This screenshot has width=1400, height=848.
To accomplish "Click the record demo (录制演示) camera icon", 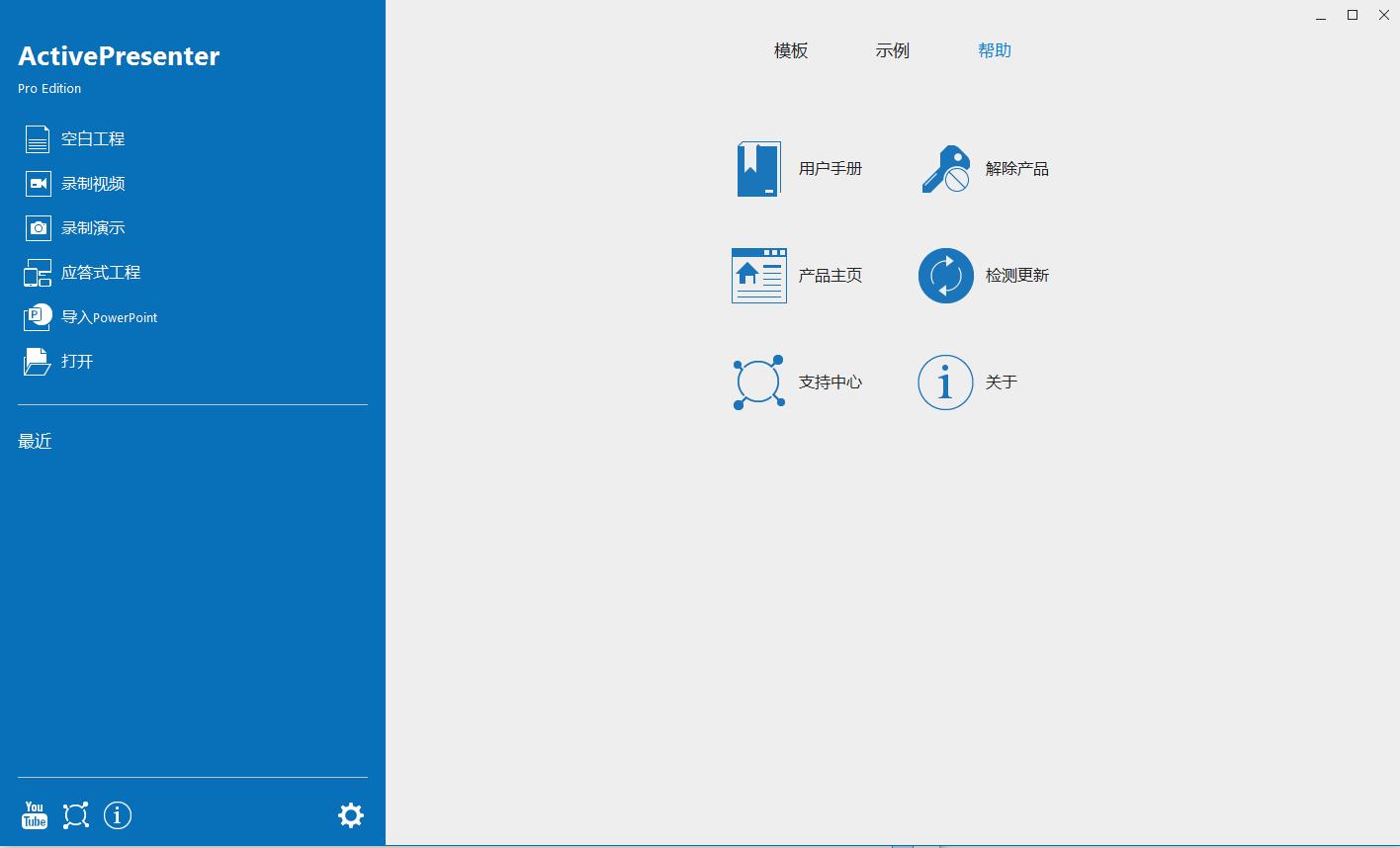I will (x=38, y=228).
